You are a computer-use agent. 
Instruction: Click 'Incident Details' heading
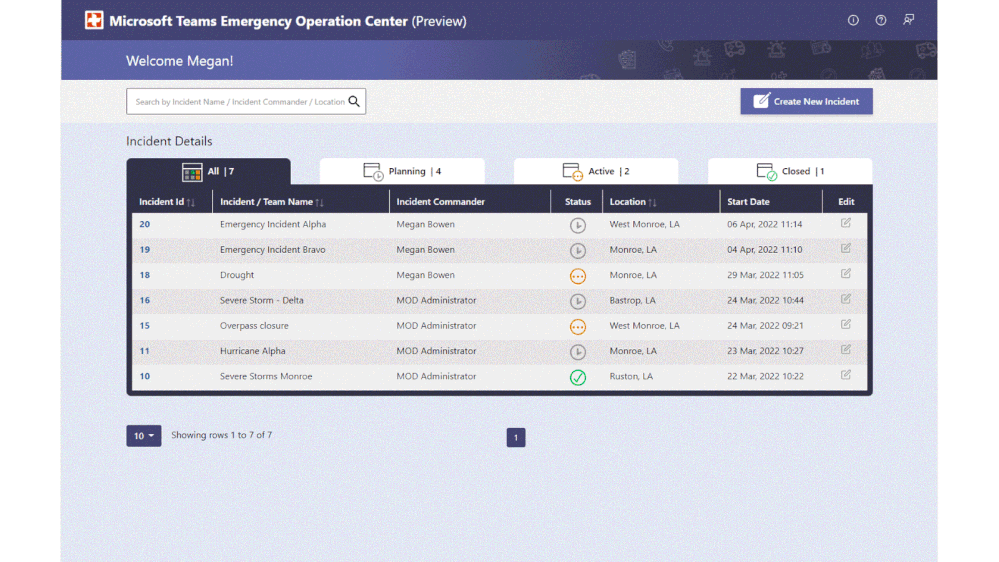pos(169,141)
